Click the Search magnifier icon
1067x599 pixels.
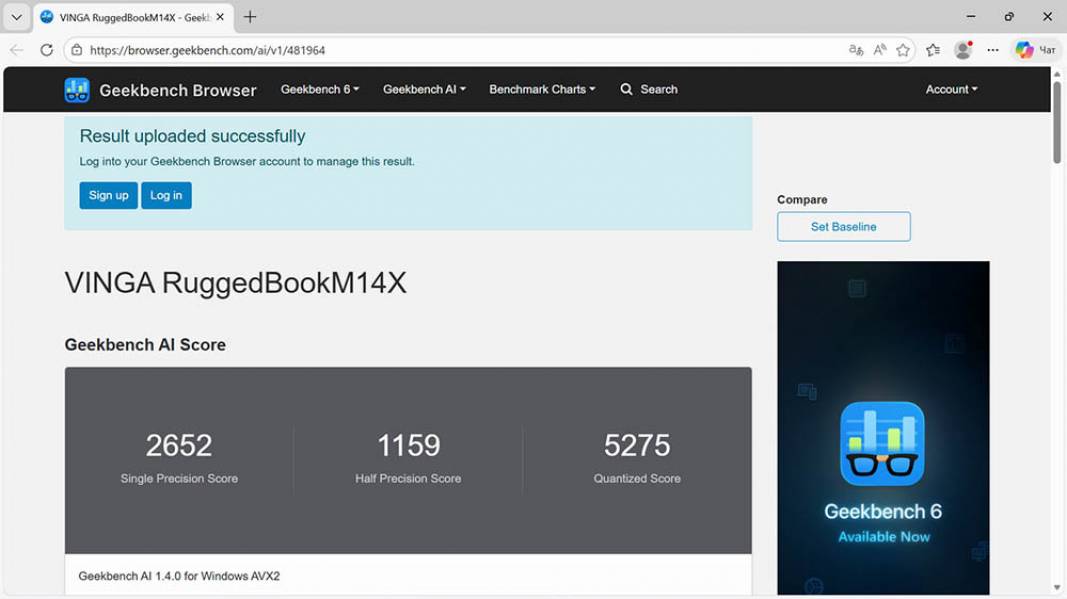point(626,89)
